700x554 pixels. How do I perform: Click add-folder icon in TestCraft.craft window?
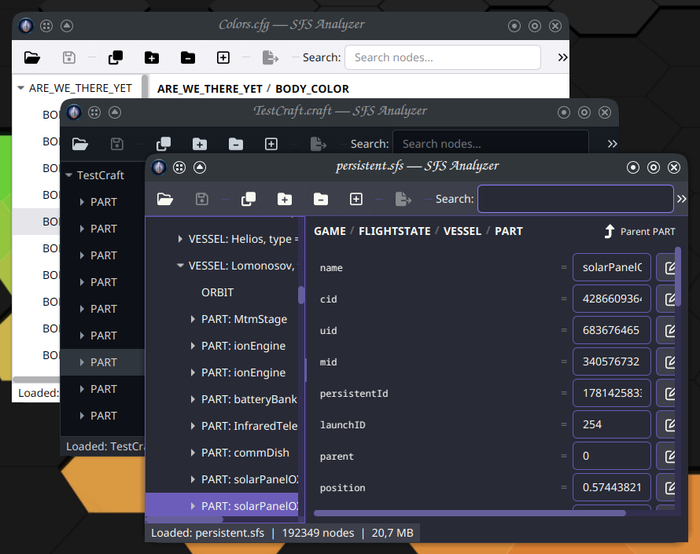[x=200, y=144]
